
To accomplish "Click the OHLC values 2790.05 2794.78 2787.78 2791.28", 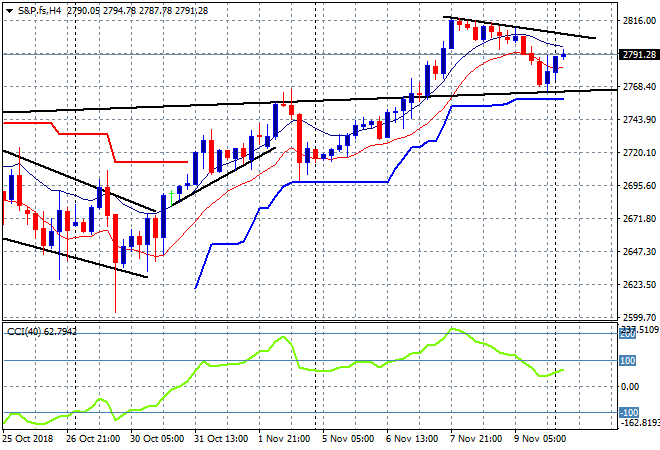I will (137, 11).
